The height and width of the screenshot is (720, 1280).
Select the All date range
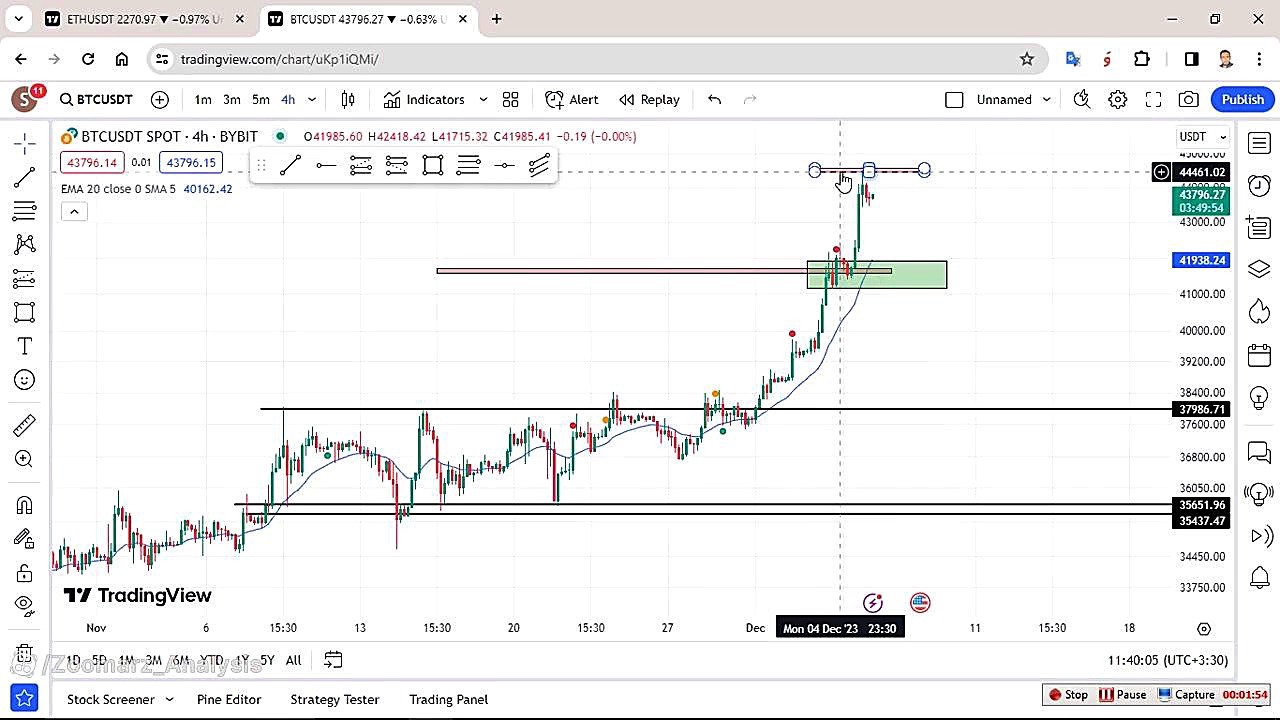pos(293,660)
